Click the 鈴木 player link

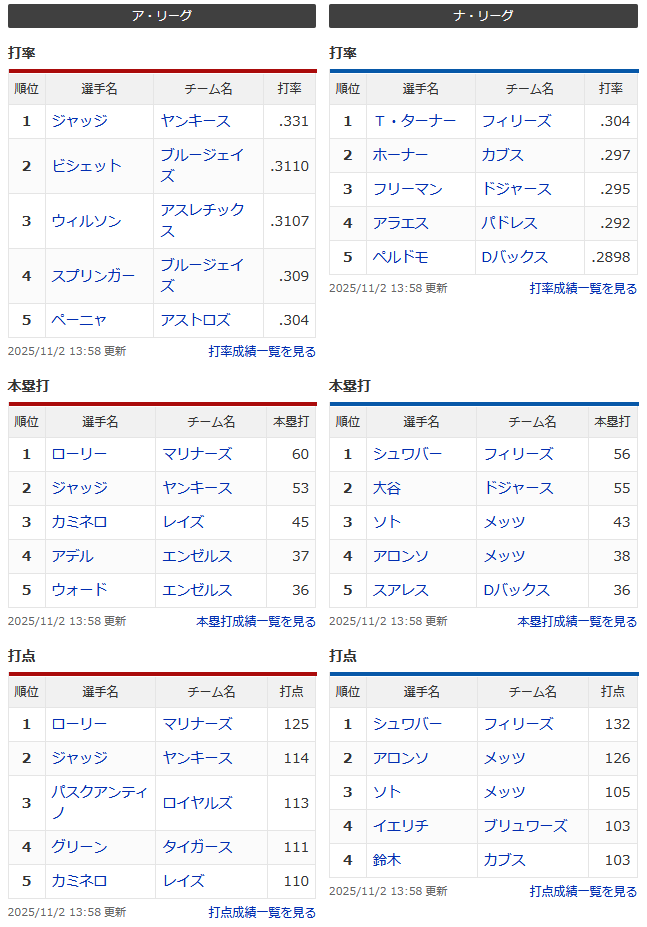387,860
